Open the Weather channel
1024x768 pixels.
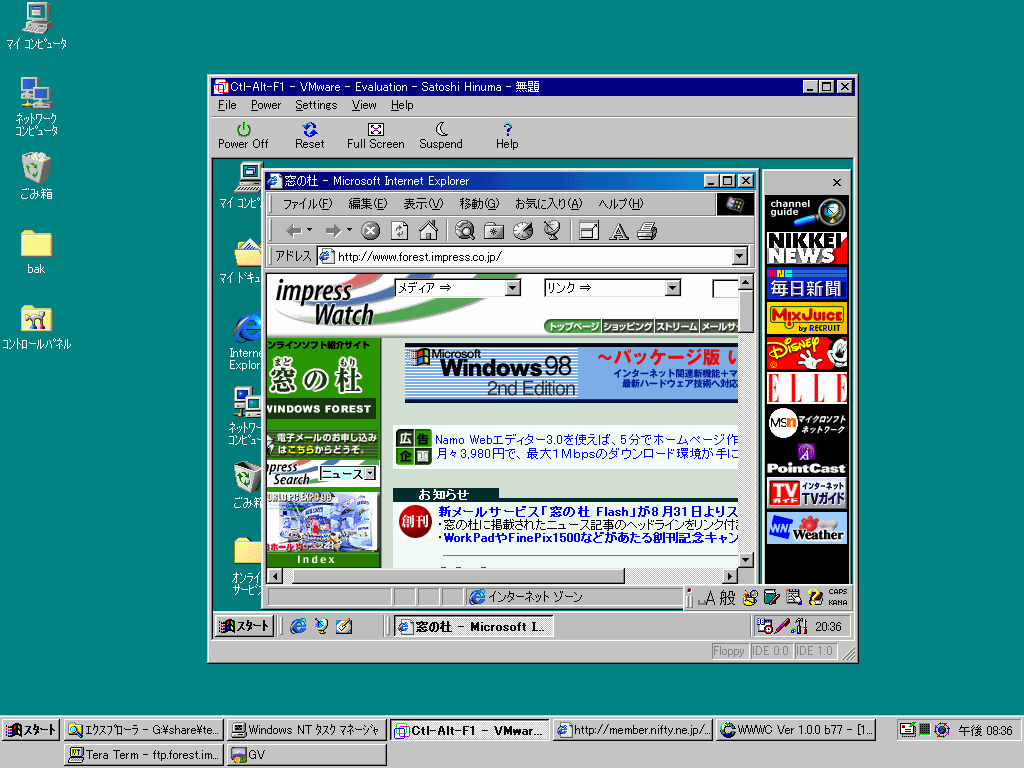(807, 528)
